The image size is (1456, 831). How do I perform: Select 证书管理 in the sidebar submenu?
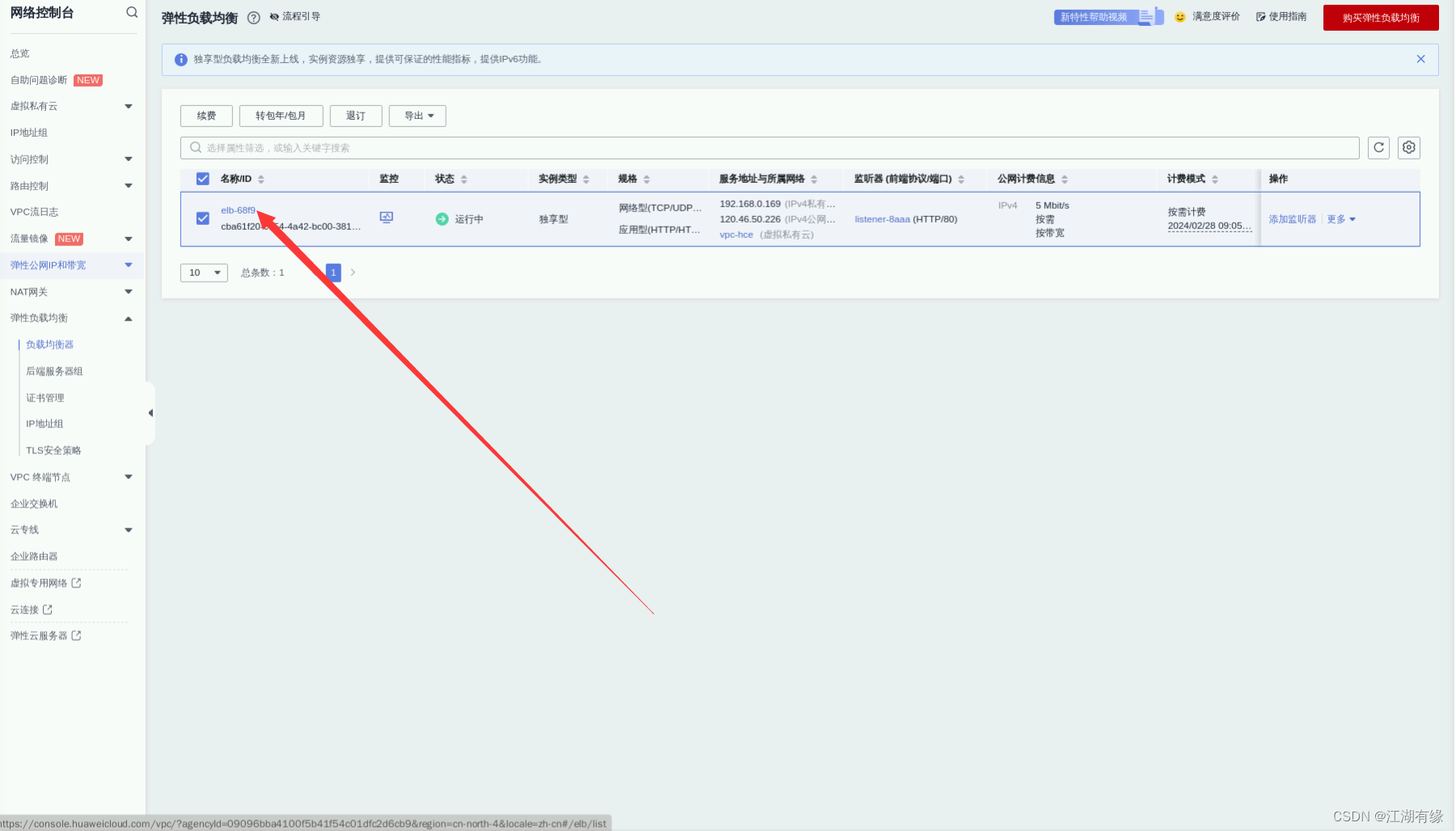45,398
